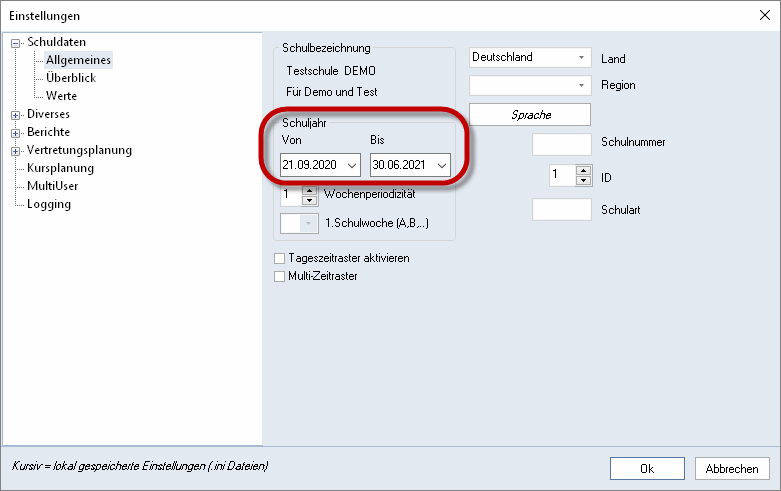Select the Berichte tree entry

(48, 132)
